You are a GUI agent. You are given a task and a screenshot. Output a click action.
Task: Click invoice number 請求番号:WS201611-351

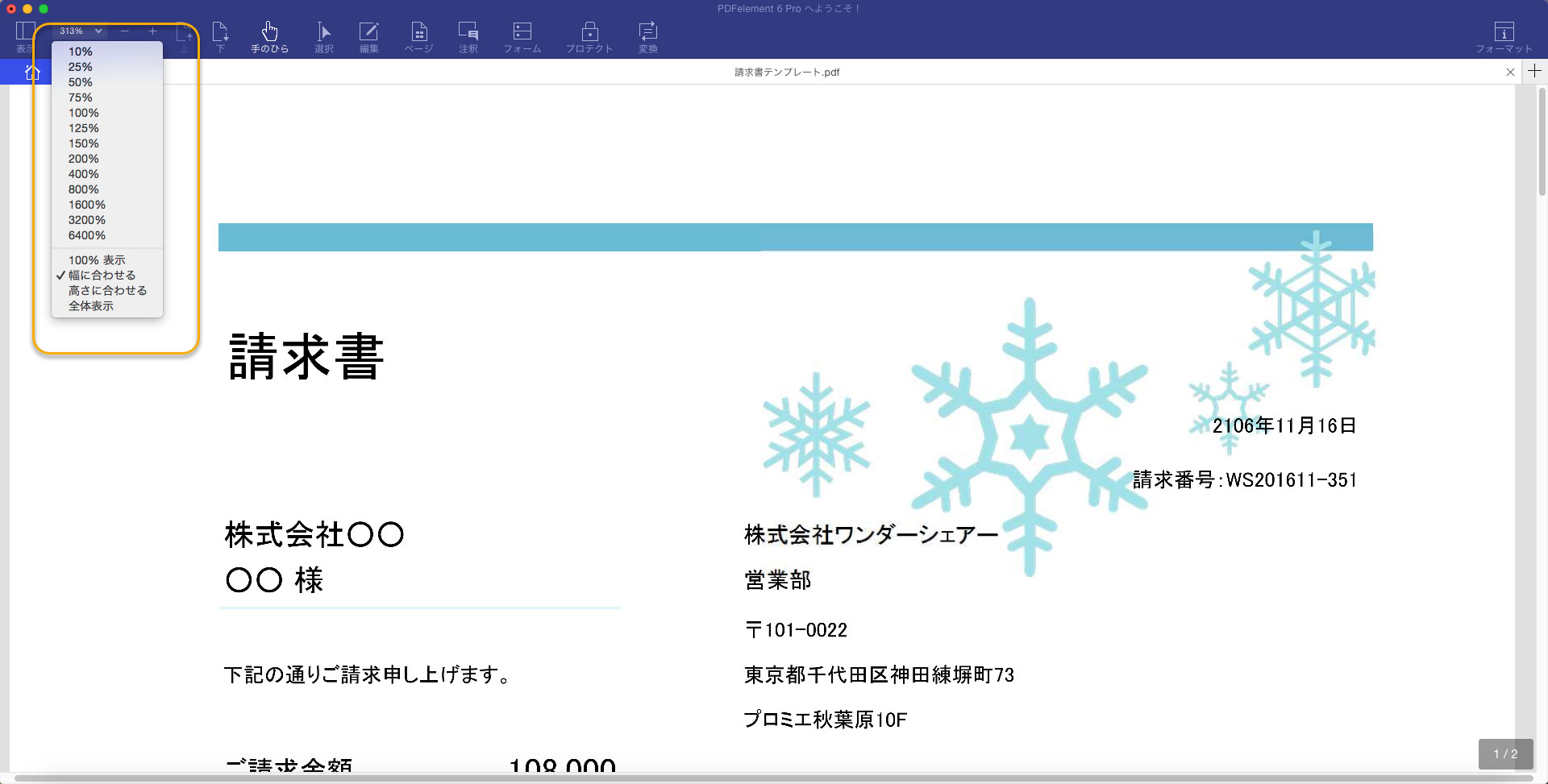click(x=1245, y=479)
